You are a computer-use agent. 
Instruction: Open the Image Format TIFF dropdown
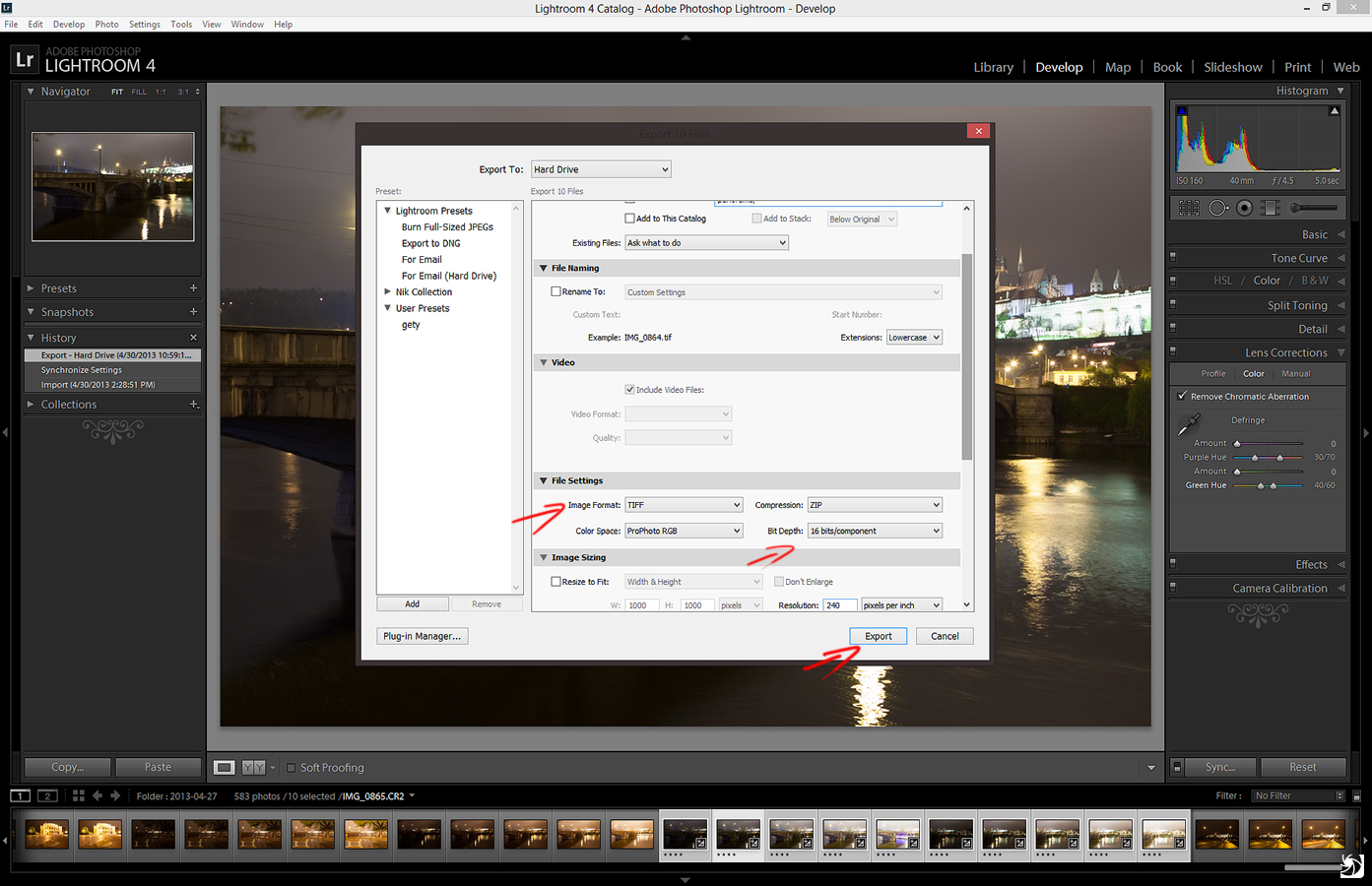(x=684, y=505)
